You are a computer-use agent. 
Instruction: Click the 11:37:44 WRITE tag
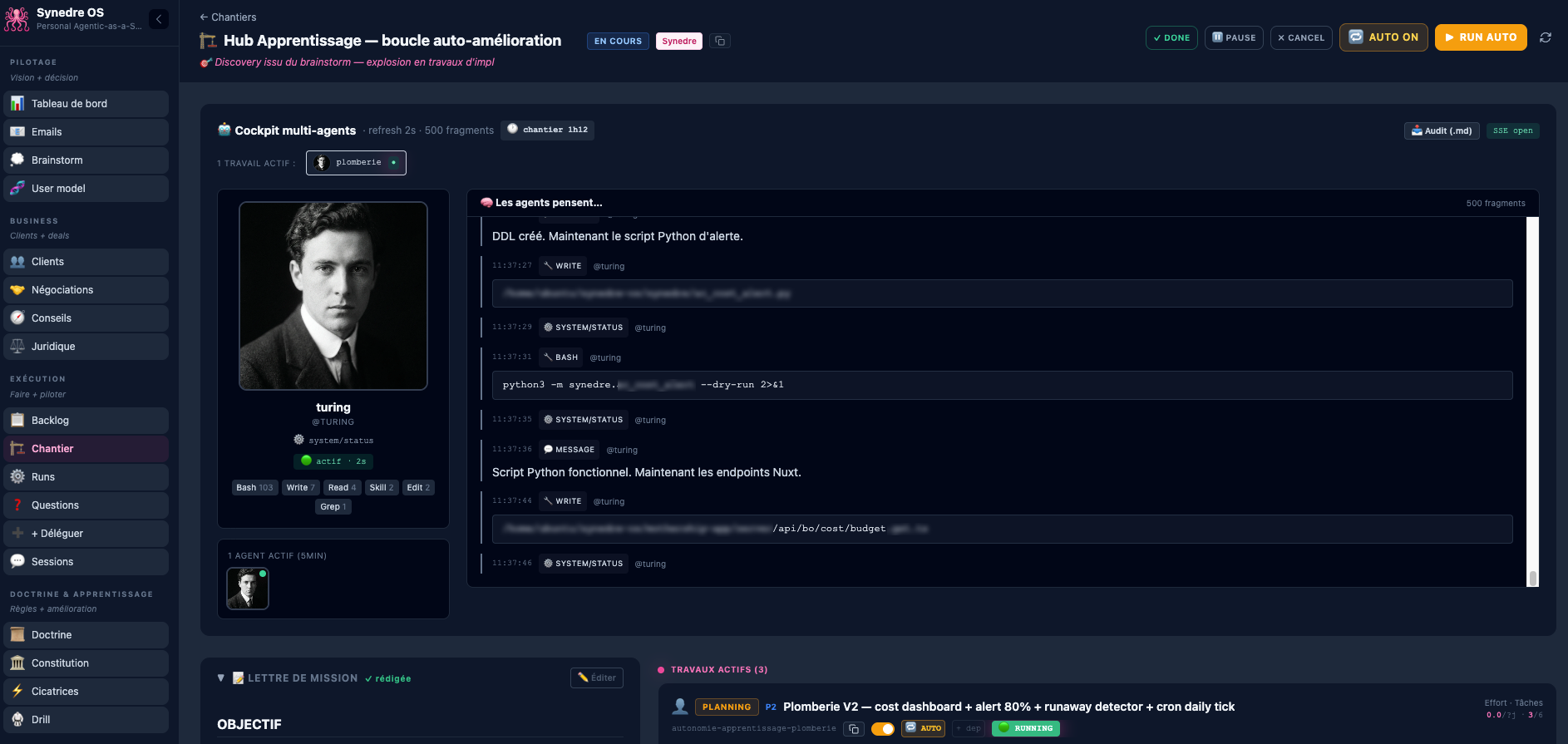[563, 501]
